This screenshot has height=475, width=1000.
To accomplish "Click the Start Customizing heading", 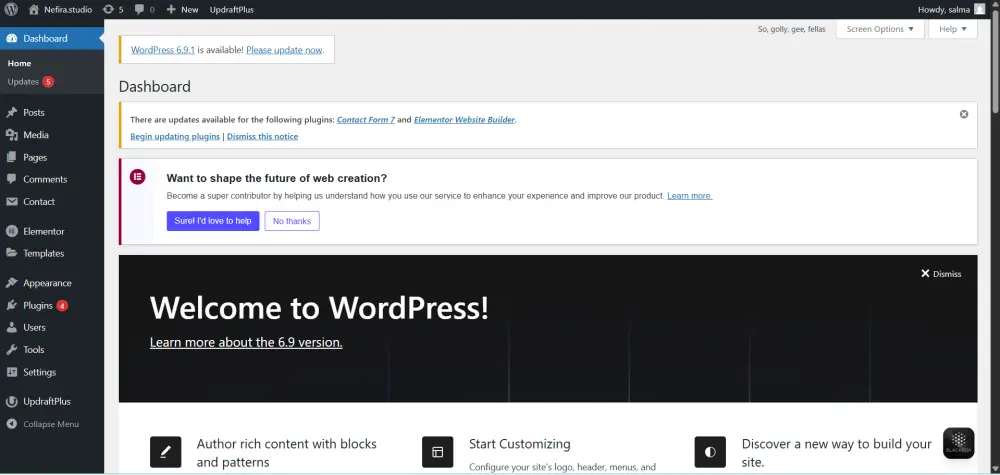I will (x=520, y=444).
